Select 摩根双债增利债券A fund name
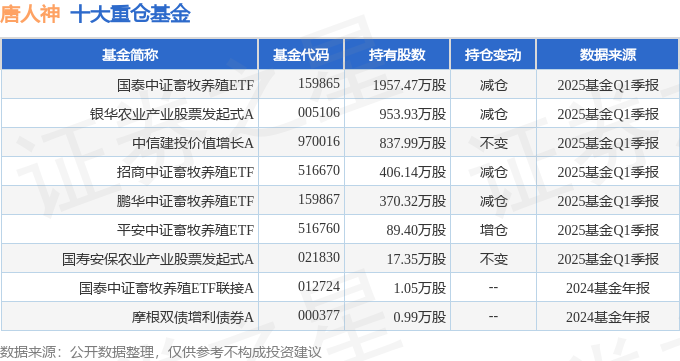 [193, 317]
